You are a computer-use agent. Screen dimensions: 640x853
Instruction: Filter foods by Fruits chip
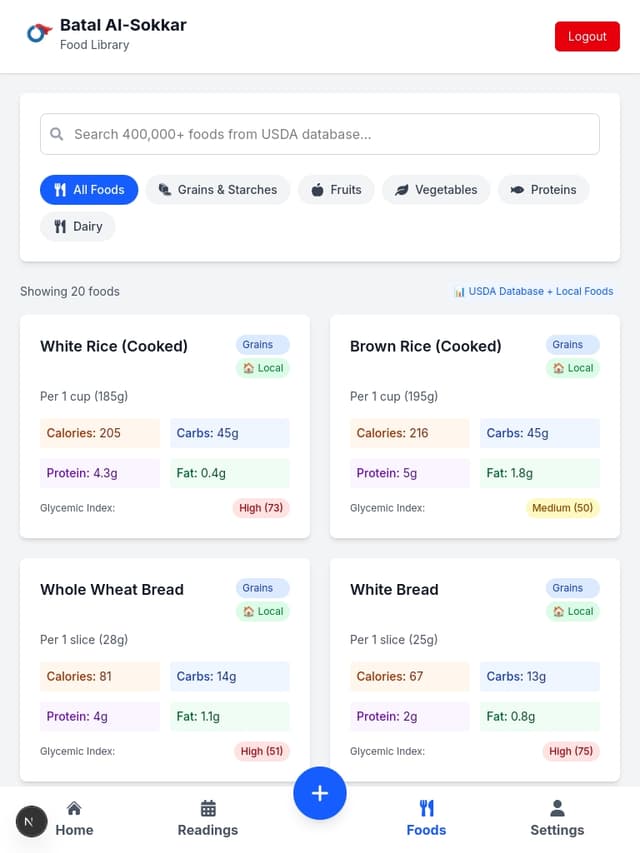click(x=336, y=190)
